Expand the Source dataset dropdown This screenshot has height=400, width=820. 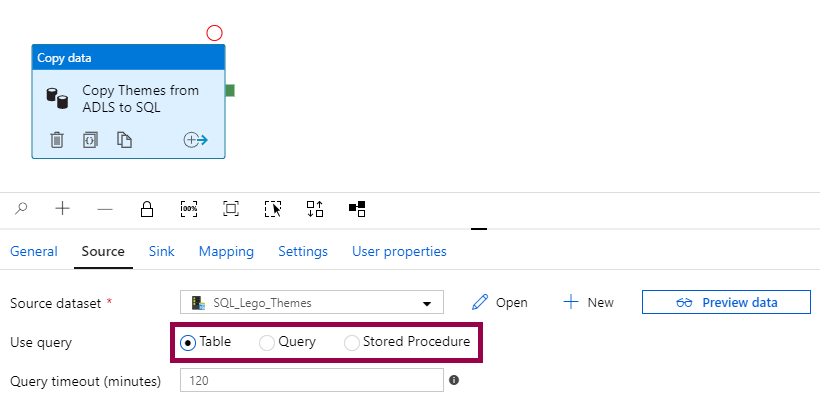pyautogui.click(x=427, y=303)
